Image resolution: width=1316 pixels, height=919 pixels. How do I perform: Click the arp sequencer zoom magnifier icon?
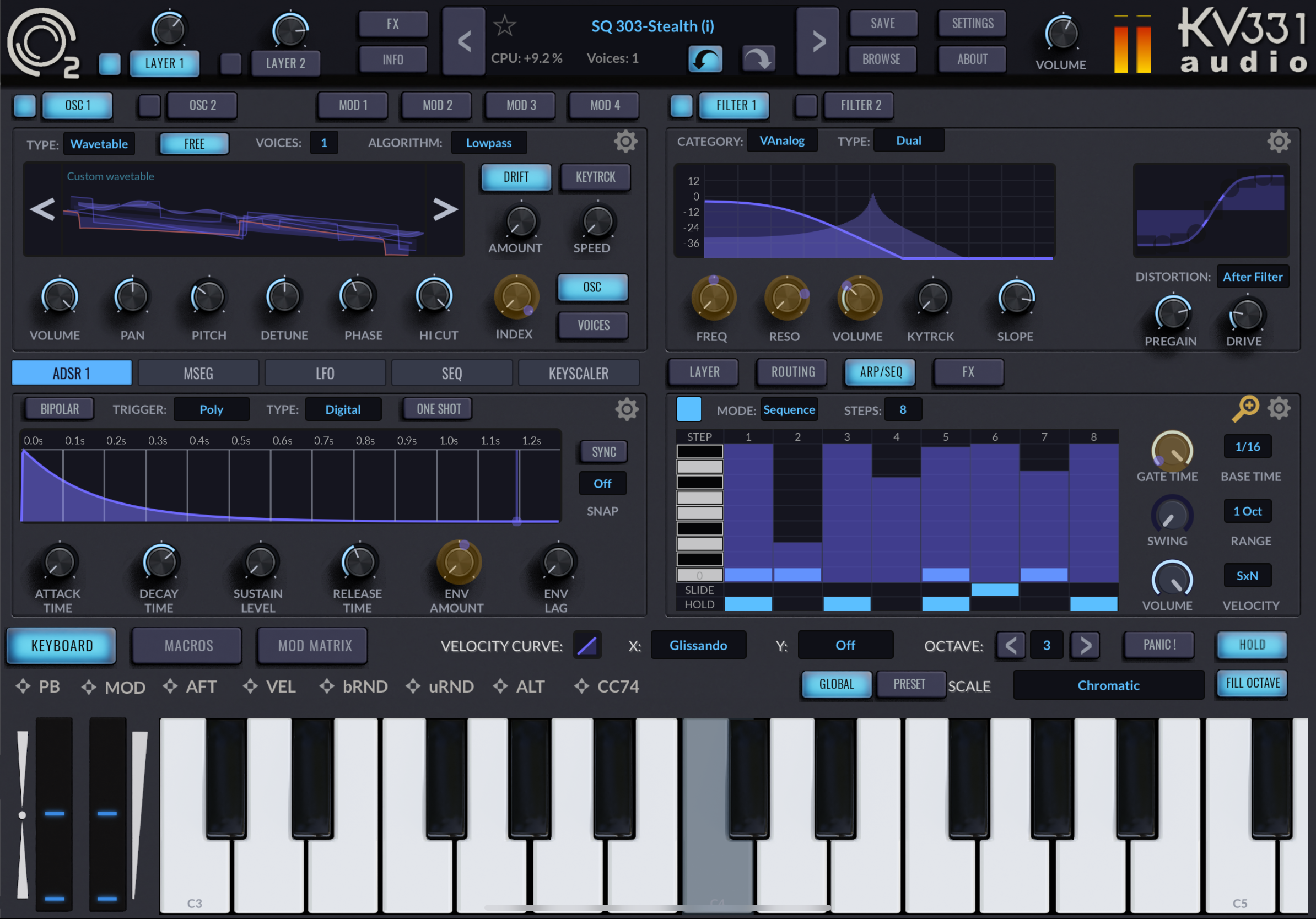1245,408
